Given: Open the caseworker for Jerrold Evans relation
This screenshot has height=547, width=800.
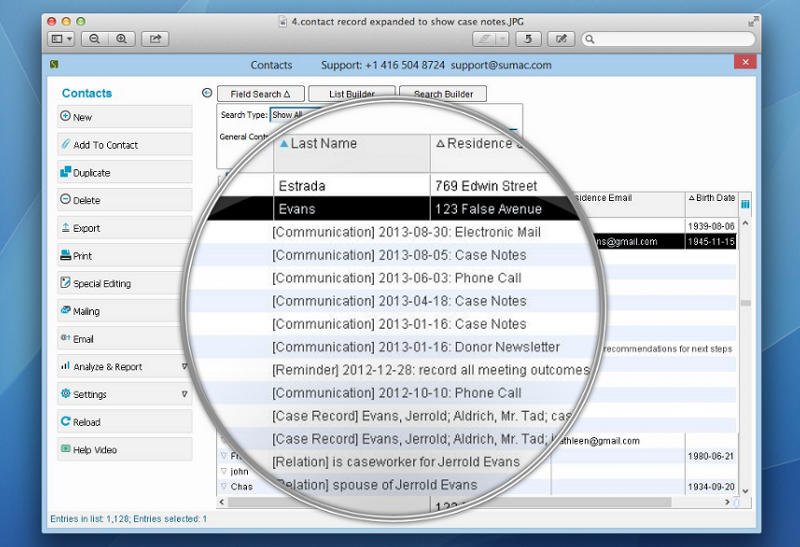Looking at the screenshot, I should [x=396, y=462].
